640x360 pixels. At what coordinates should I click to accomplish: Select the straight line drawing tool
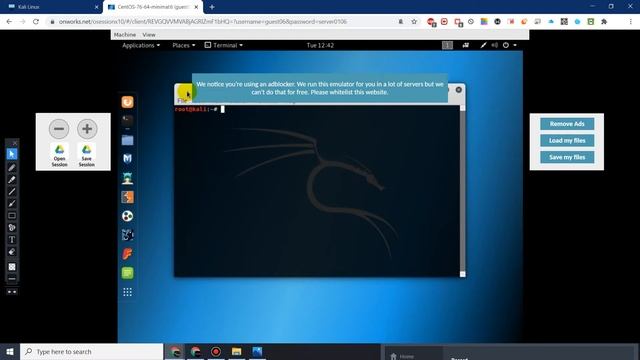coord(12,191)
